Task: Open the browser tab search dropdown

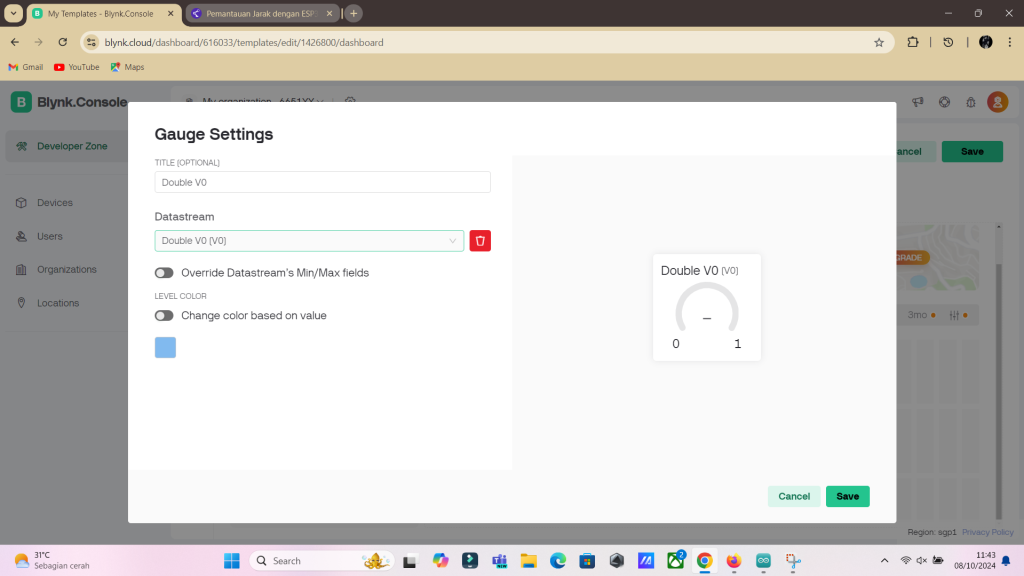Action: click(x=13, y=13)
